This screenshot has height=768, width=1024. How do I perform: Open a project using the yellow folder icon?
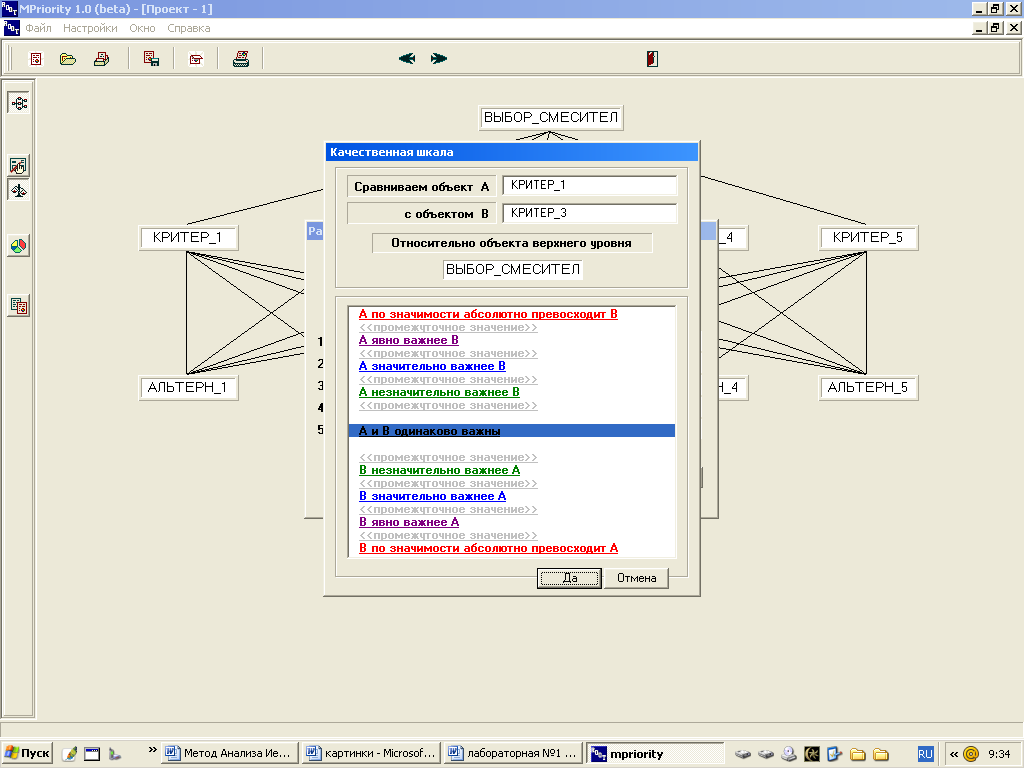click(x=68, y=59)
